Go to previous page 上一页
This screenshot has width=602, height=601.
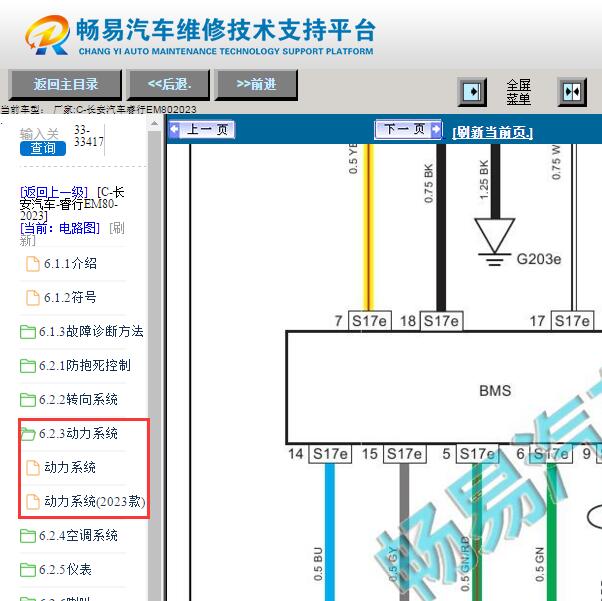(x=202, y=129)
